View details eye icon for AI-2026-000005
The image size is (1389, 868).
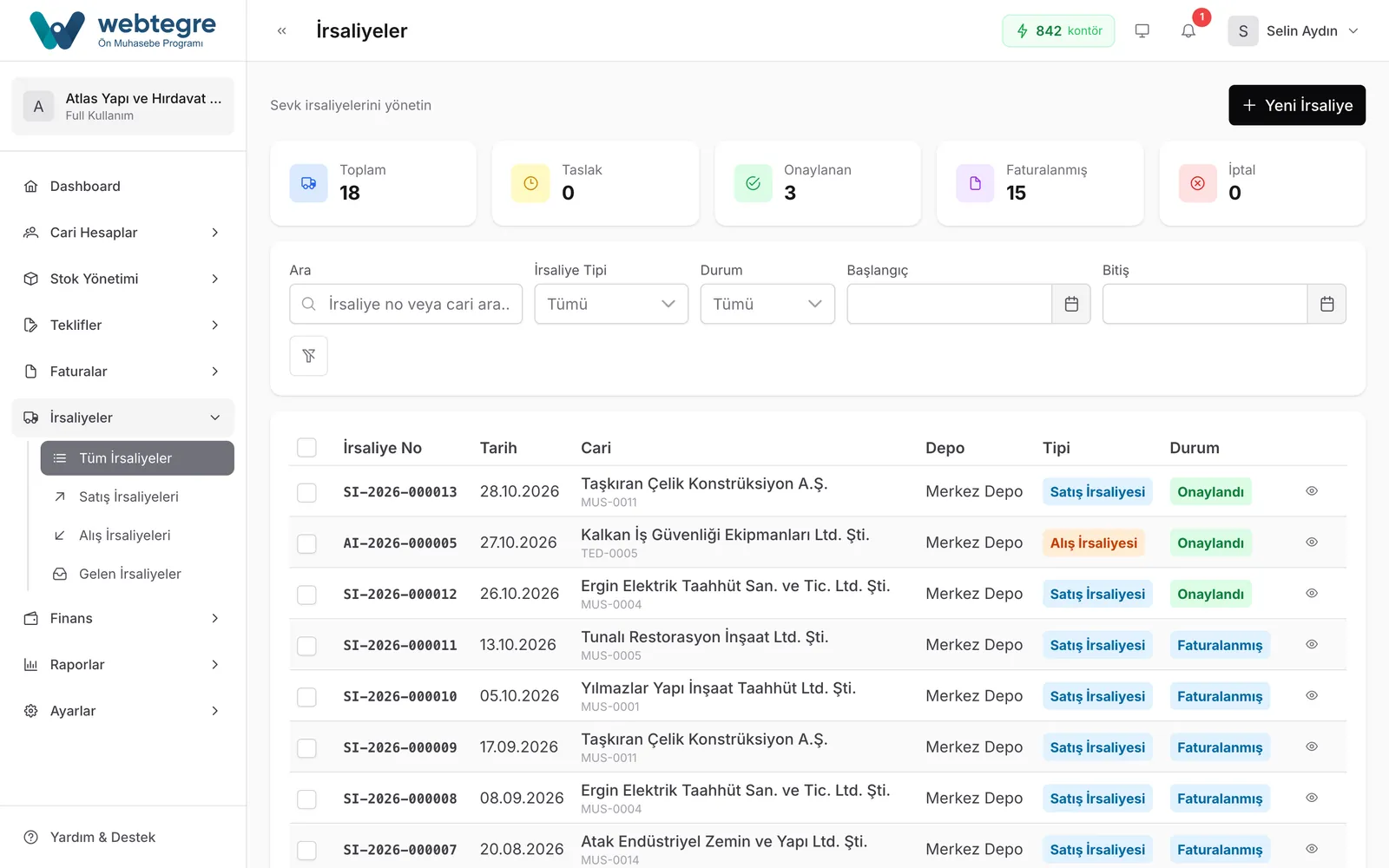point(1312,542)
